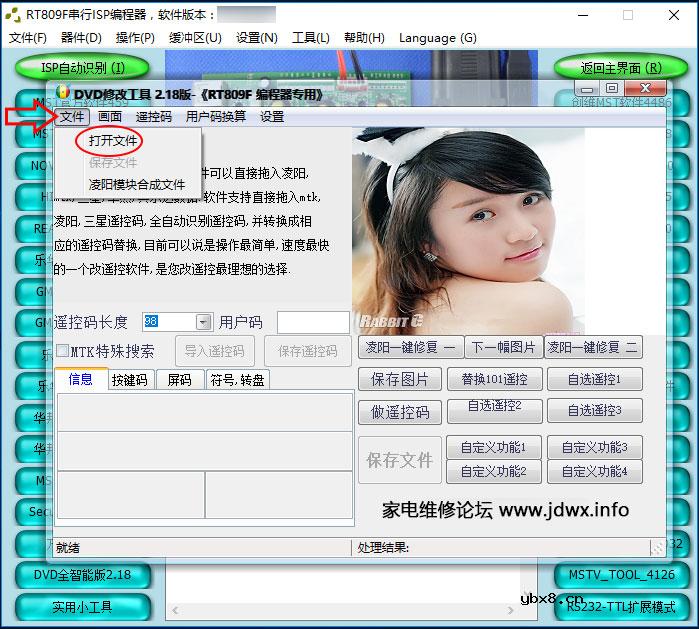
Task: Click the horizontal scrollbar left arrow
Action: point(175,610)
